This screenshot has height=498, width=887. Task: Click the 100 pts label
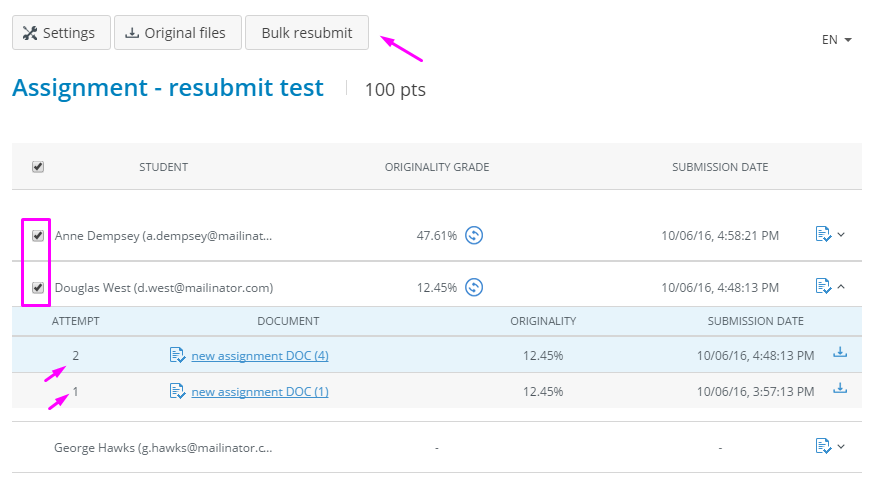point(395,89)
